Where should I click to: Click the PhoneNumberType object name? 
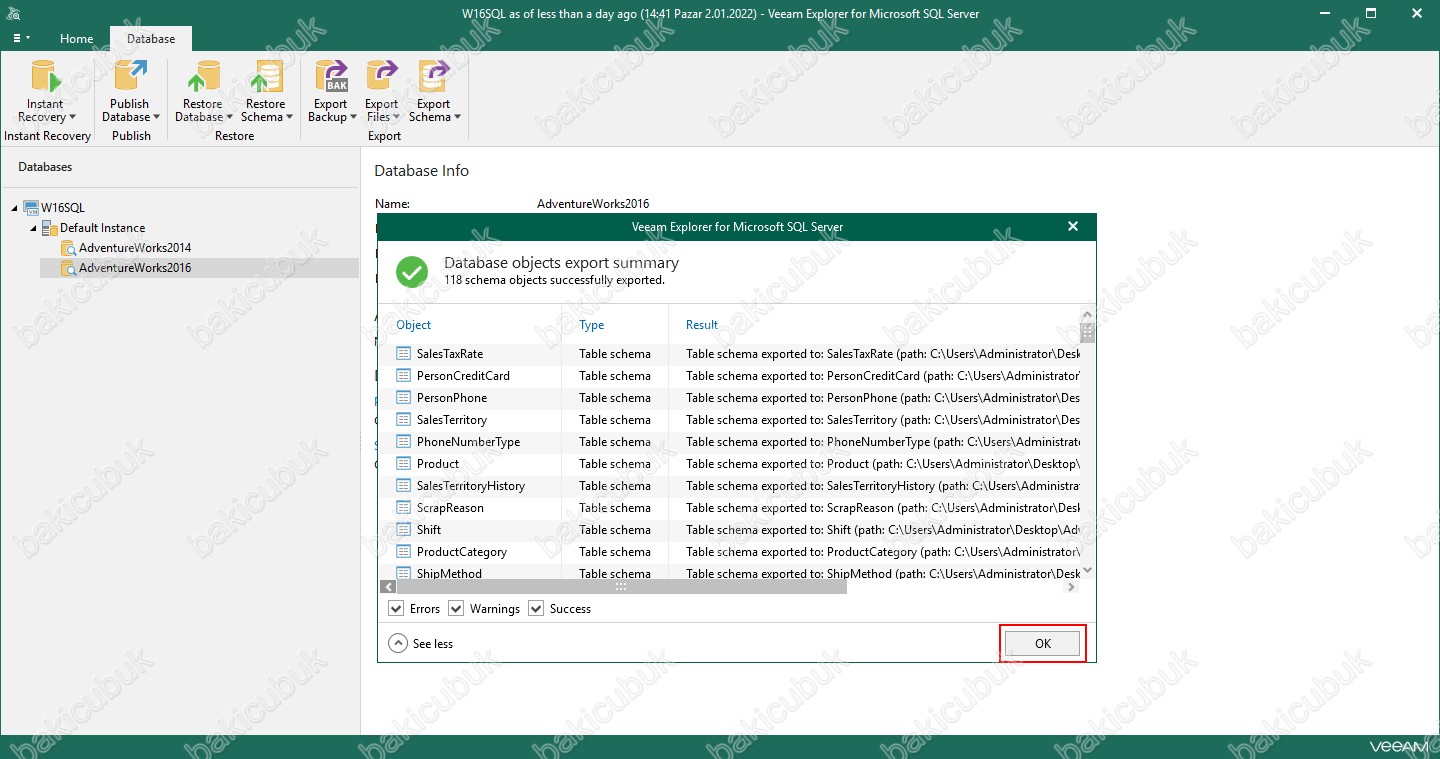(x=468, y=442)
